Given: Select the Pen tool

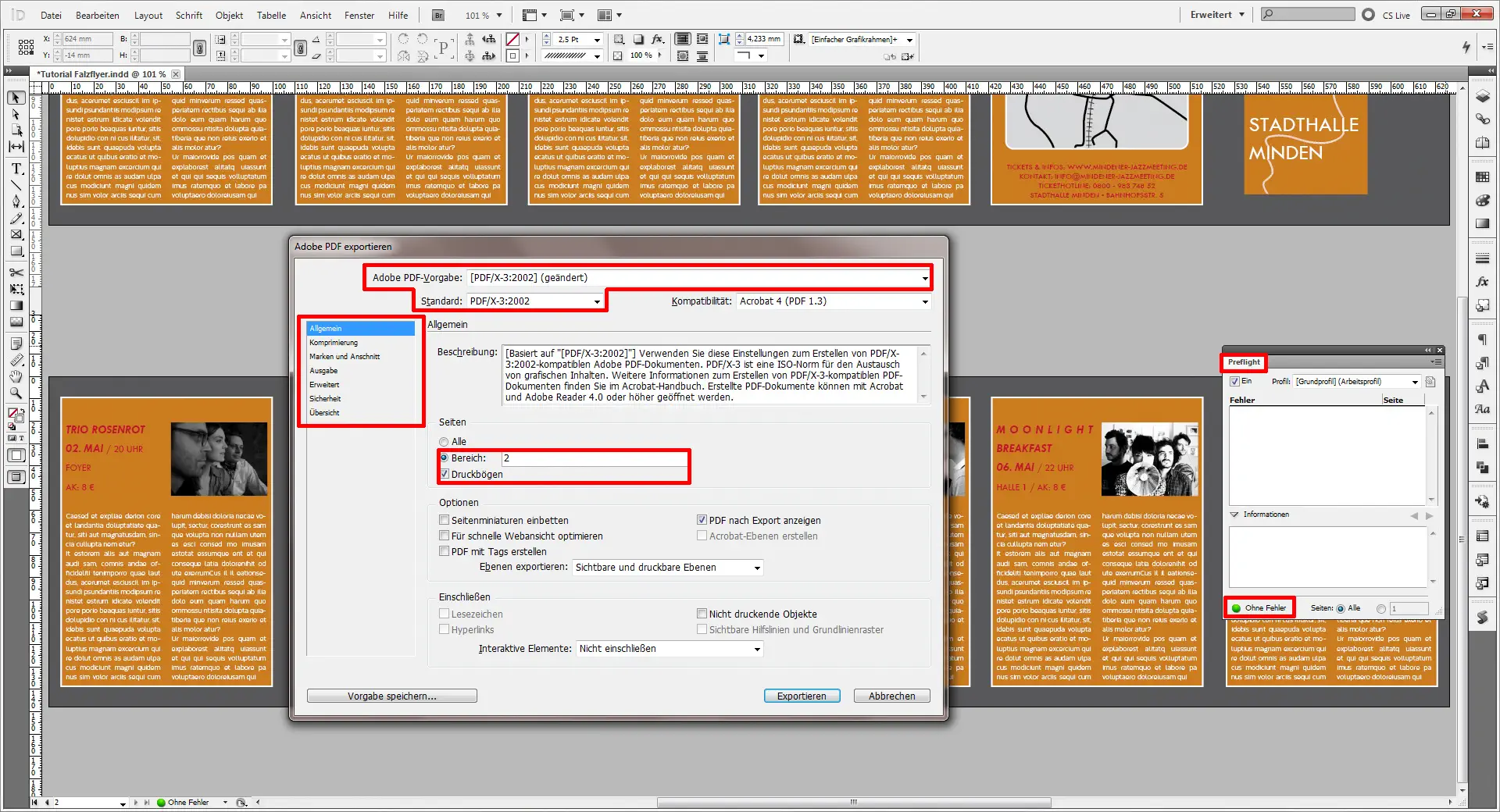Looking at the screenshot, I should (16, 201).
